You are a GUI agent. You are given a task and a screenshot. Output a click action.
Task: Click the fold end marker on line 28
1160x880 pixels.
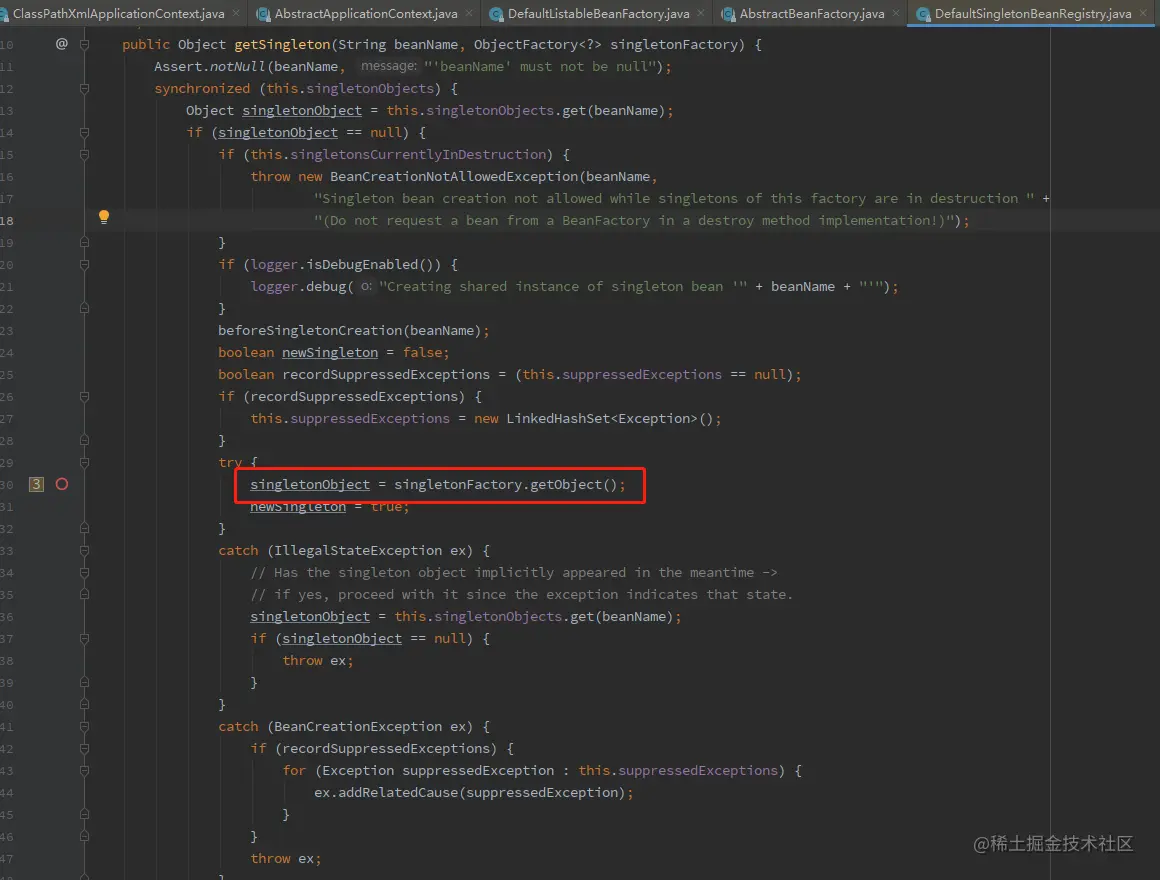point(84,441)
